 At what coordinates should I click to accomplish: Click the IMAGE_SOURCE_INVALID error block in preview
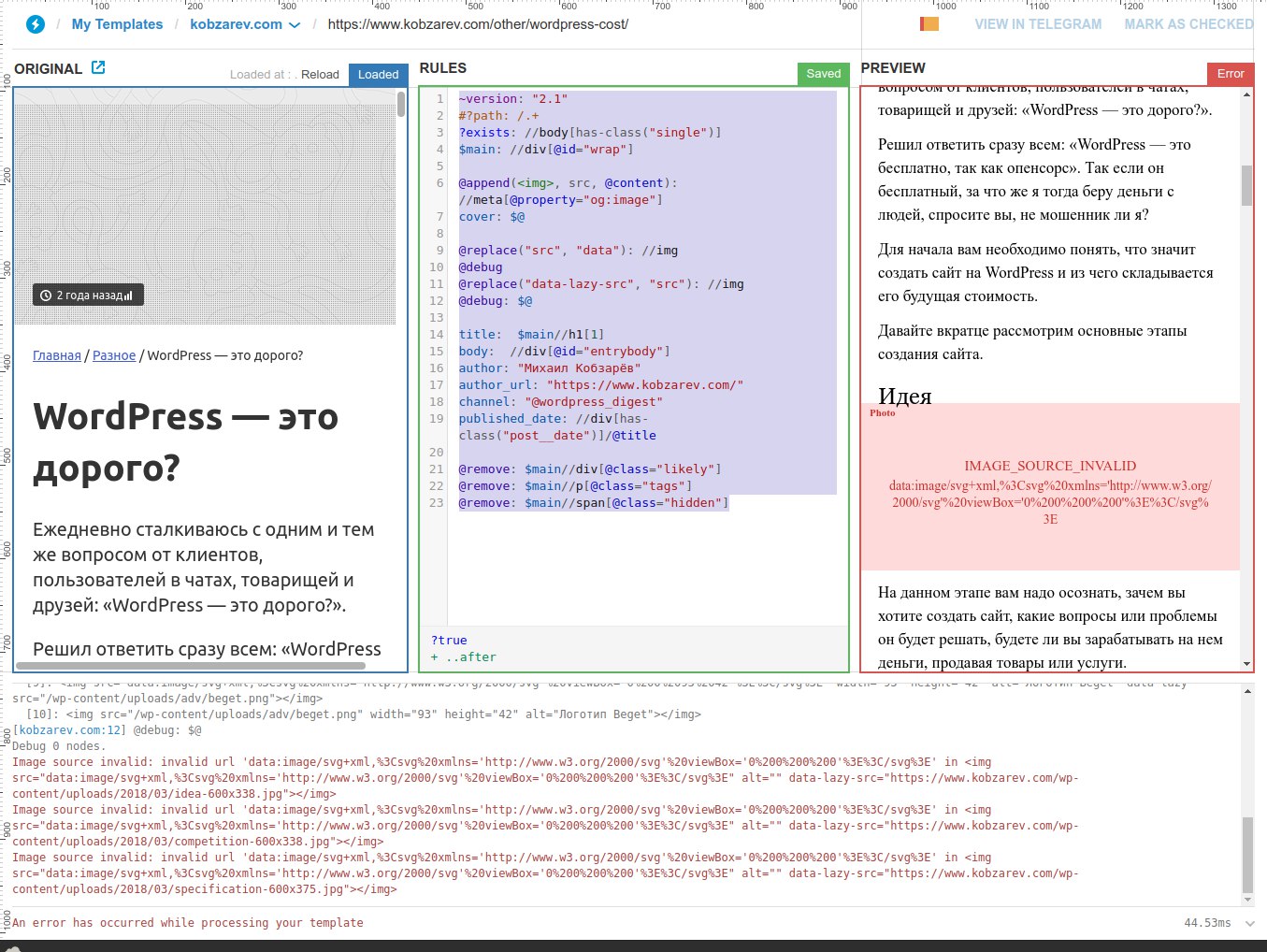click(x=1050, y=487)
